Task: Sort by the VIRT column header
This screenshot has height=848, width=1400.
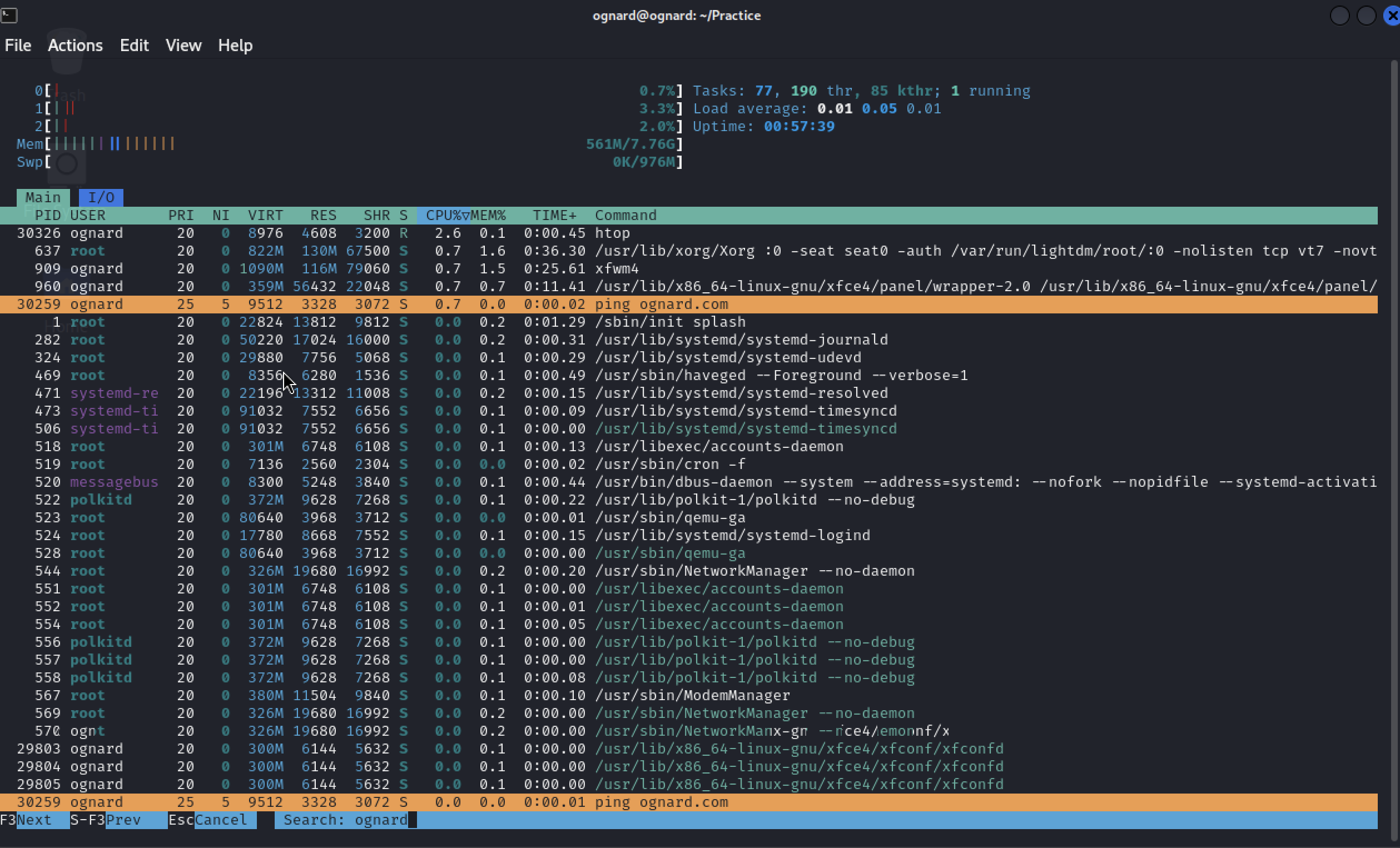Action: 265,215
